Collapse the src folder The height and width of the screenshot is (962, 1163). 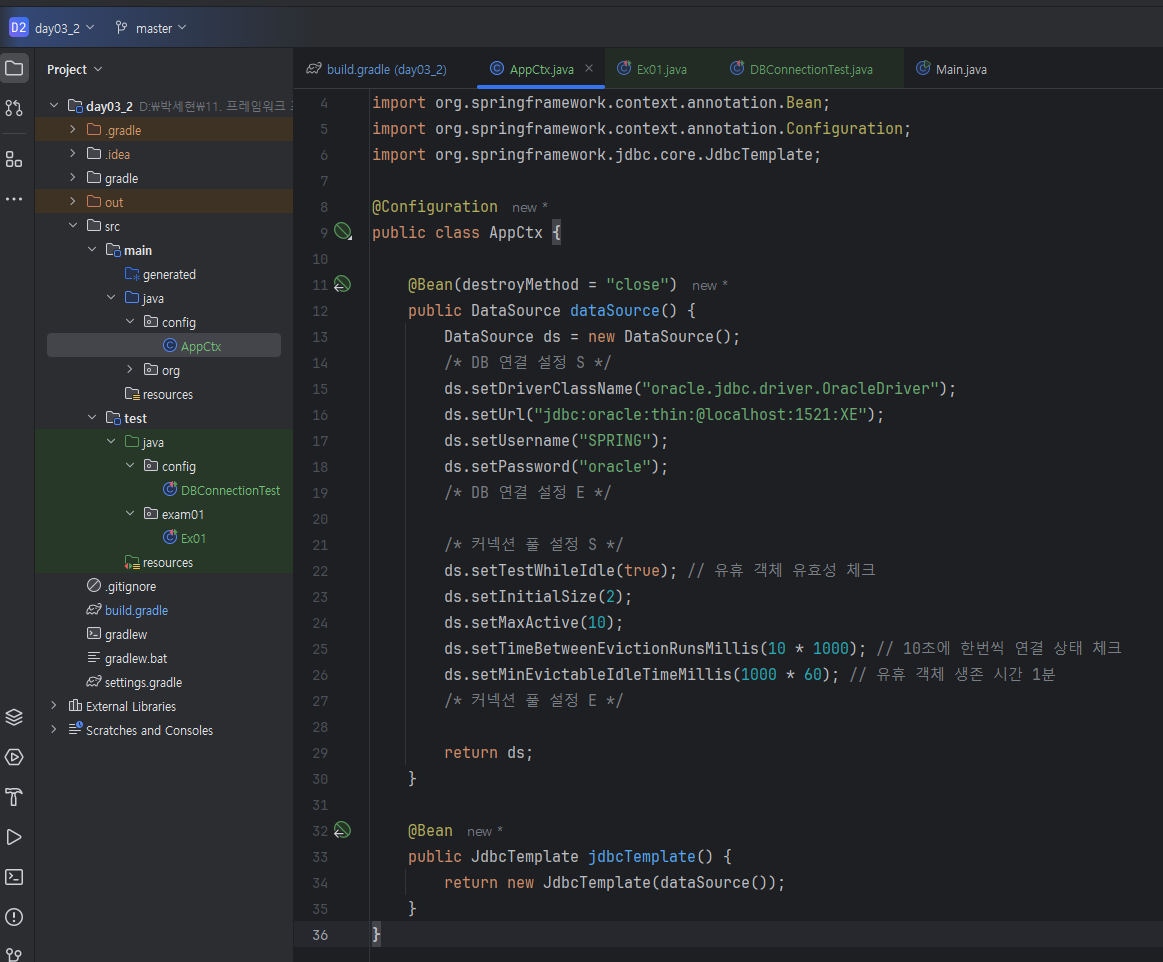point(73,225)
